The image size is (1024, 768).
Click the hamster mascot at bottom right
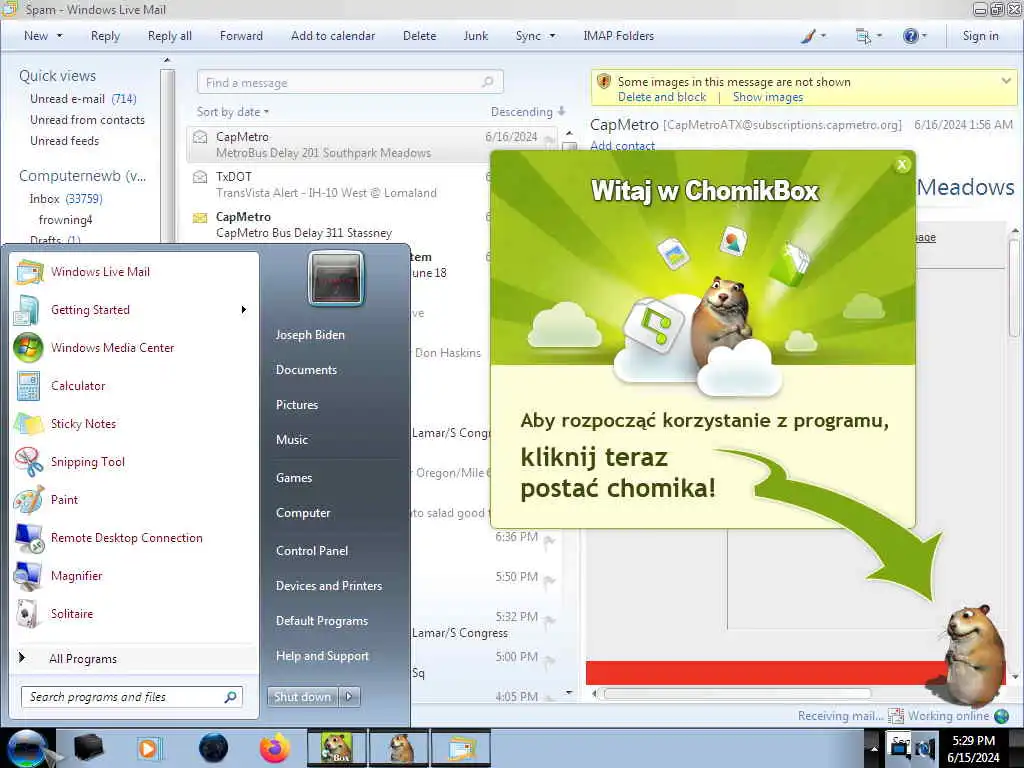974,655
